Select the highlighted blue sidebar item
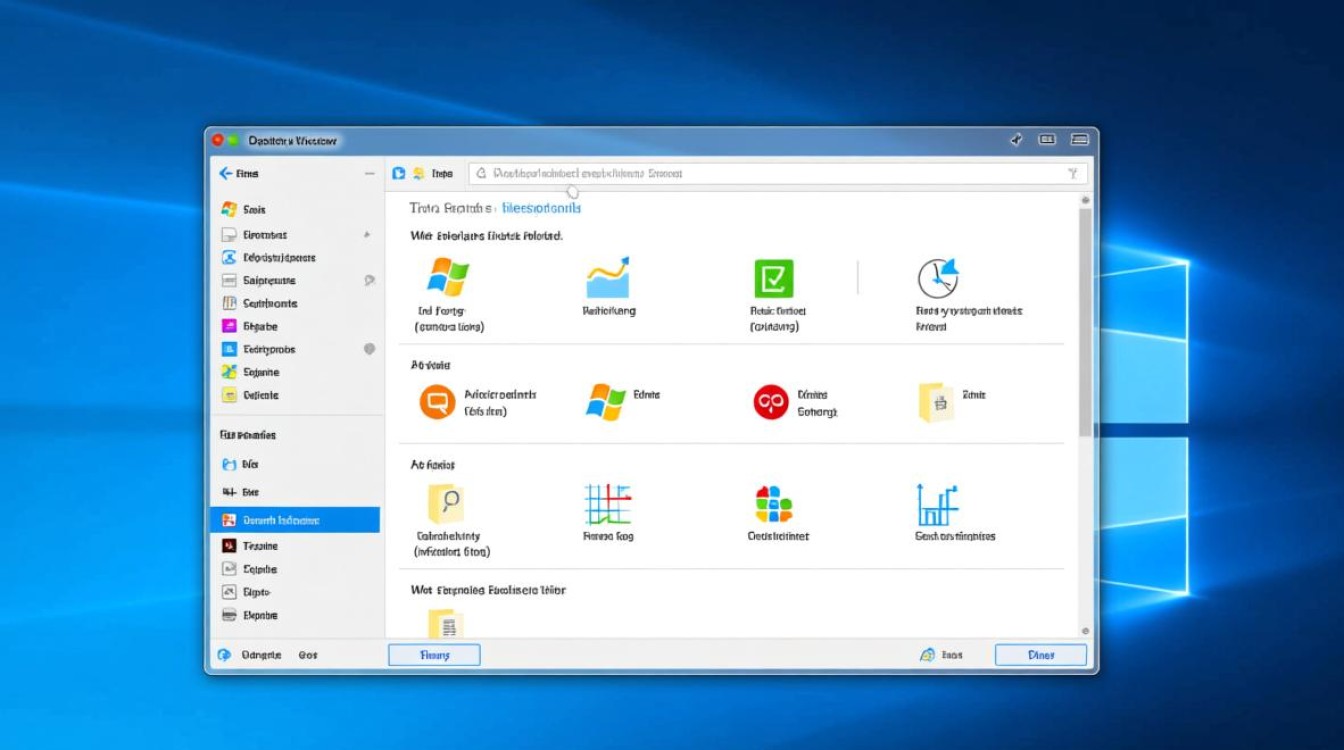Screen dimensions: 1344x750 tap(295, 520)
